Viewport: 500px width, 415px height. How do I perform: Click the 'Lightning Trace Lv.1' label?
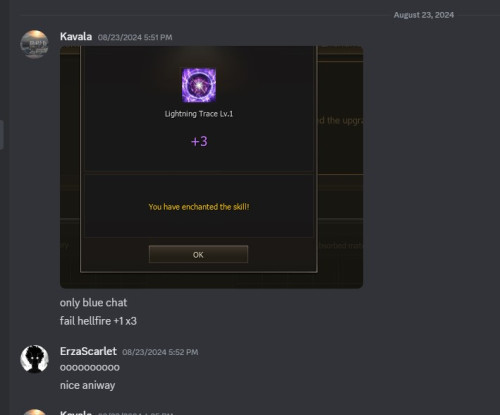point(199,114)
